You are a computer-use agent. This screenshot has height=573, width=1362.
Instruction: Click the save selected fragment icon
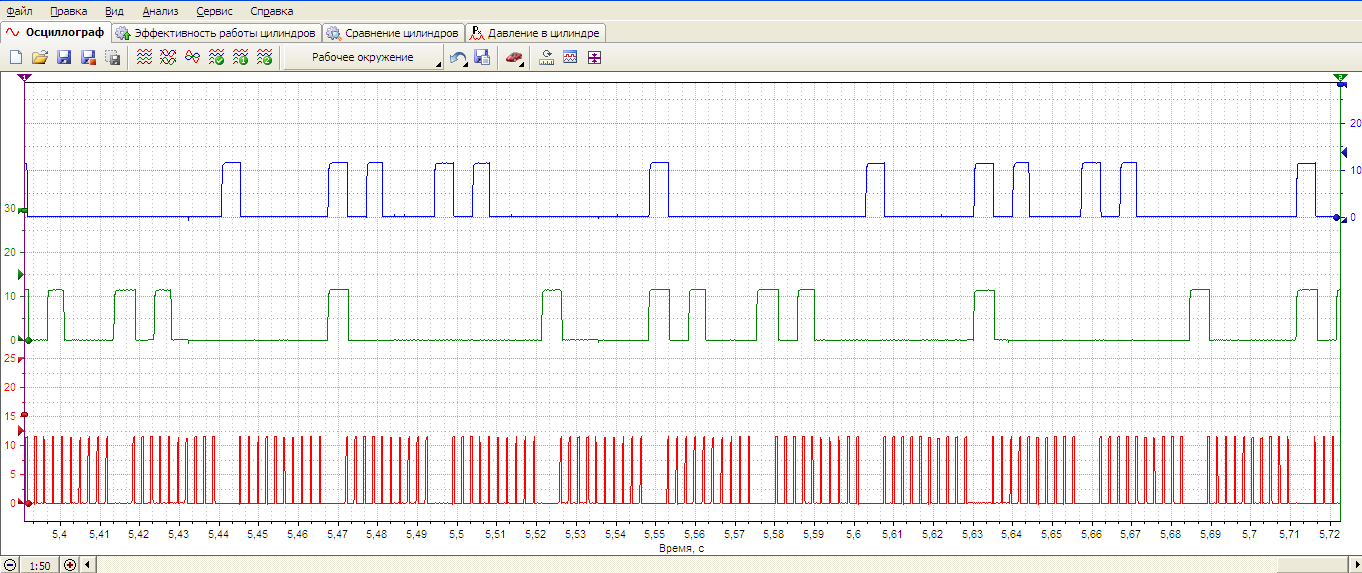coord(112,58)
